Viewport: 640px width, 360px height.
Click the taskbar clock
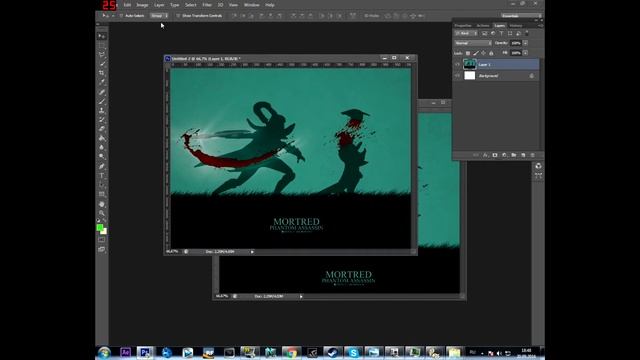point(527,353)
